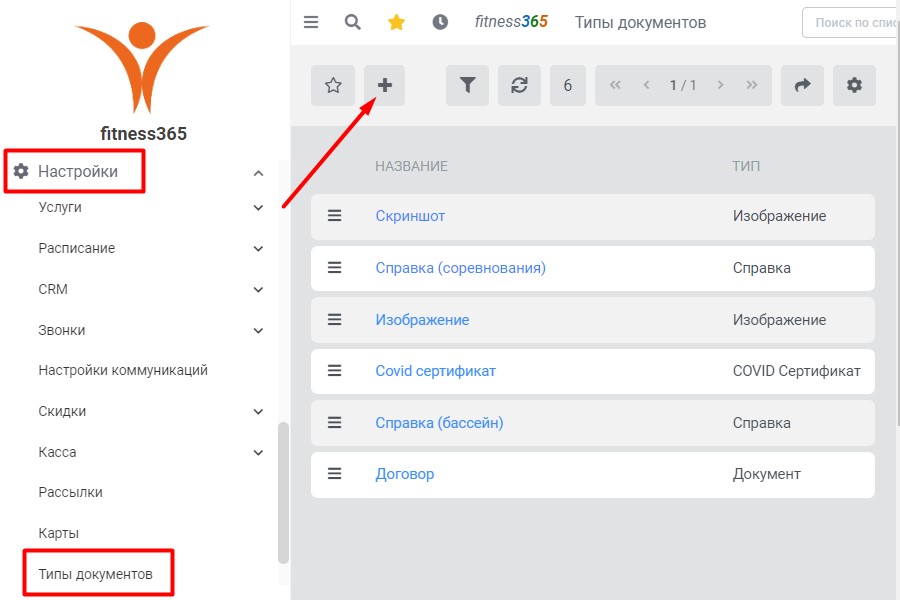Click drag handle of Справка (бассейн) row
This screenshot has height=600, width=900.
(335, 423)
